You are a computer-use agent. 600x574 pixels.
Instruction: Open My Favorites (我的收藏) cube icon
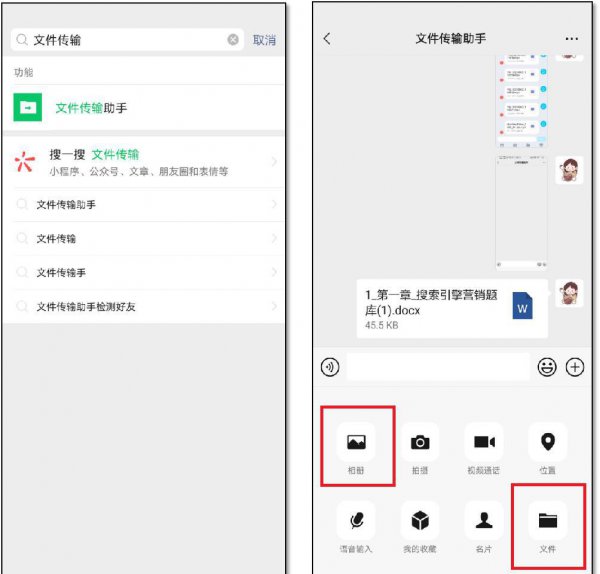[x=421, y=520]
